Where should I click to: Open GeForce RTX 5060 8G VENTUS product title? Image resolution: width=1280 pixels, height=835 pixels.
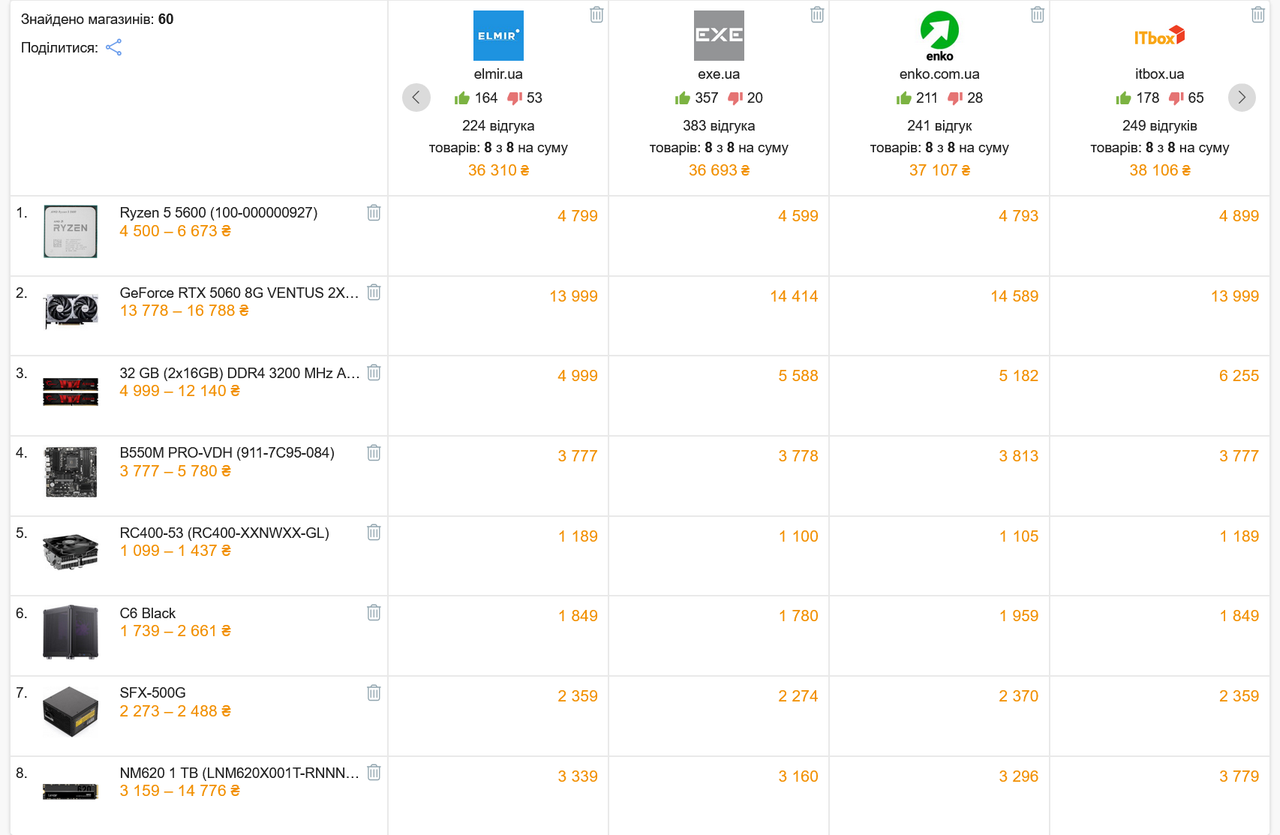[x=239, y=292]
